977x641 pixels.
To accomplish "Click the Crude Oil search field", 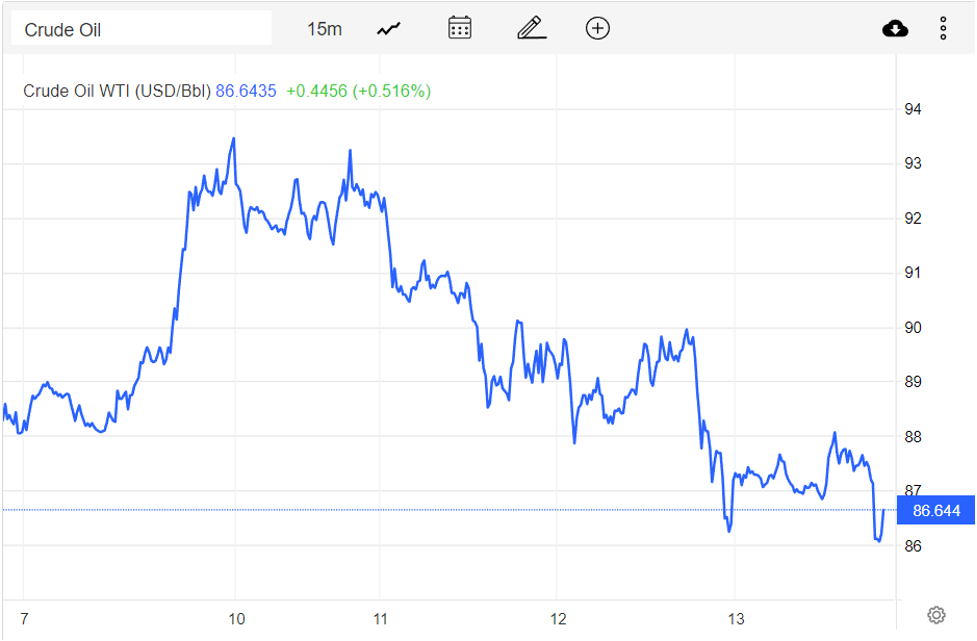I will (141, 29).
